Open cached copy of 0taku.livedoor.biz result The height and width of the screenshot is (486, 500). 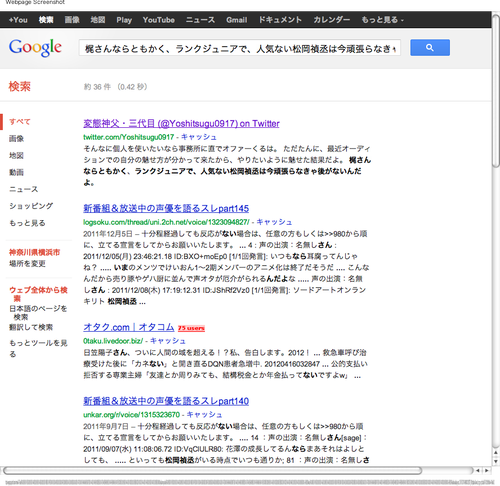tap(168, 341)
